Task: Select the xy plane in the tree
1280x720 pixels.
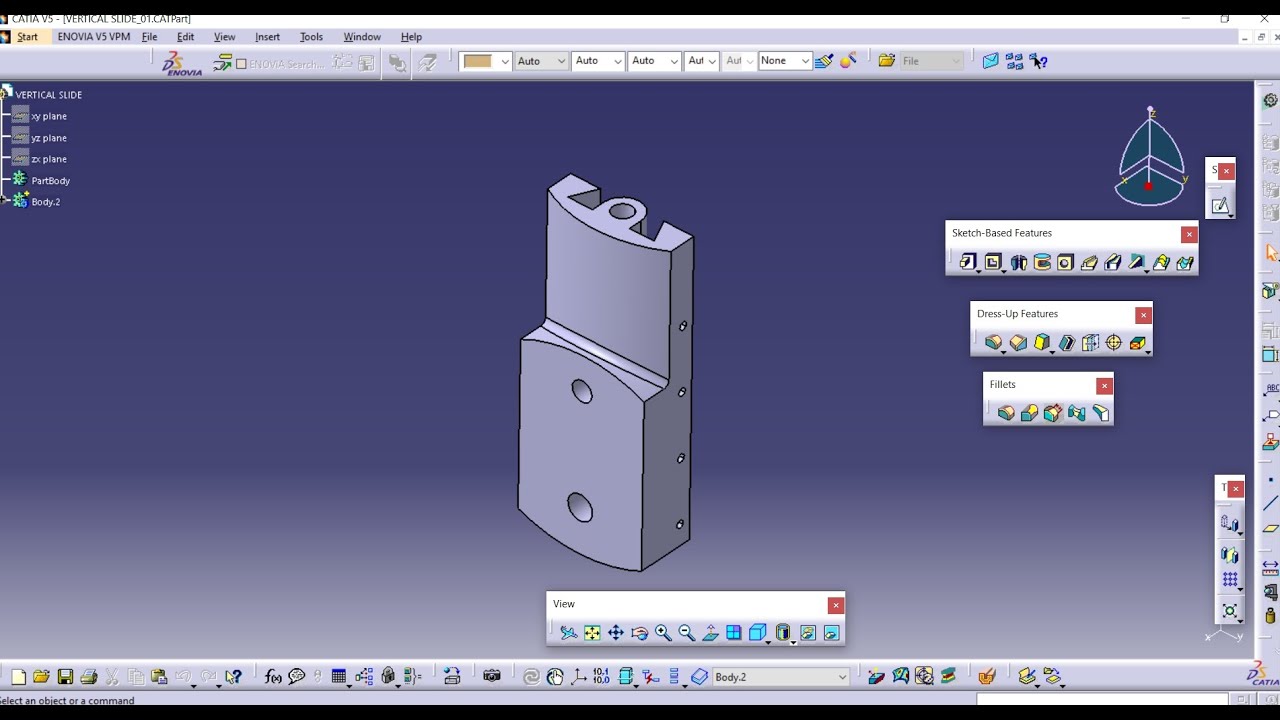Action: pos(48,116)
